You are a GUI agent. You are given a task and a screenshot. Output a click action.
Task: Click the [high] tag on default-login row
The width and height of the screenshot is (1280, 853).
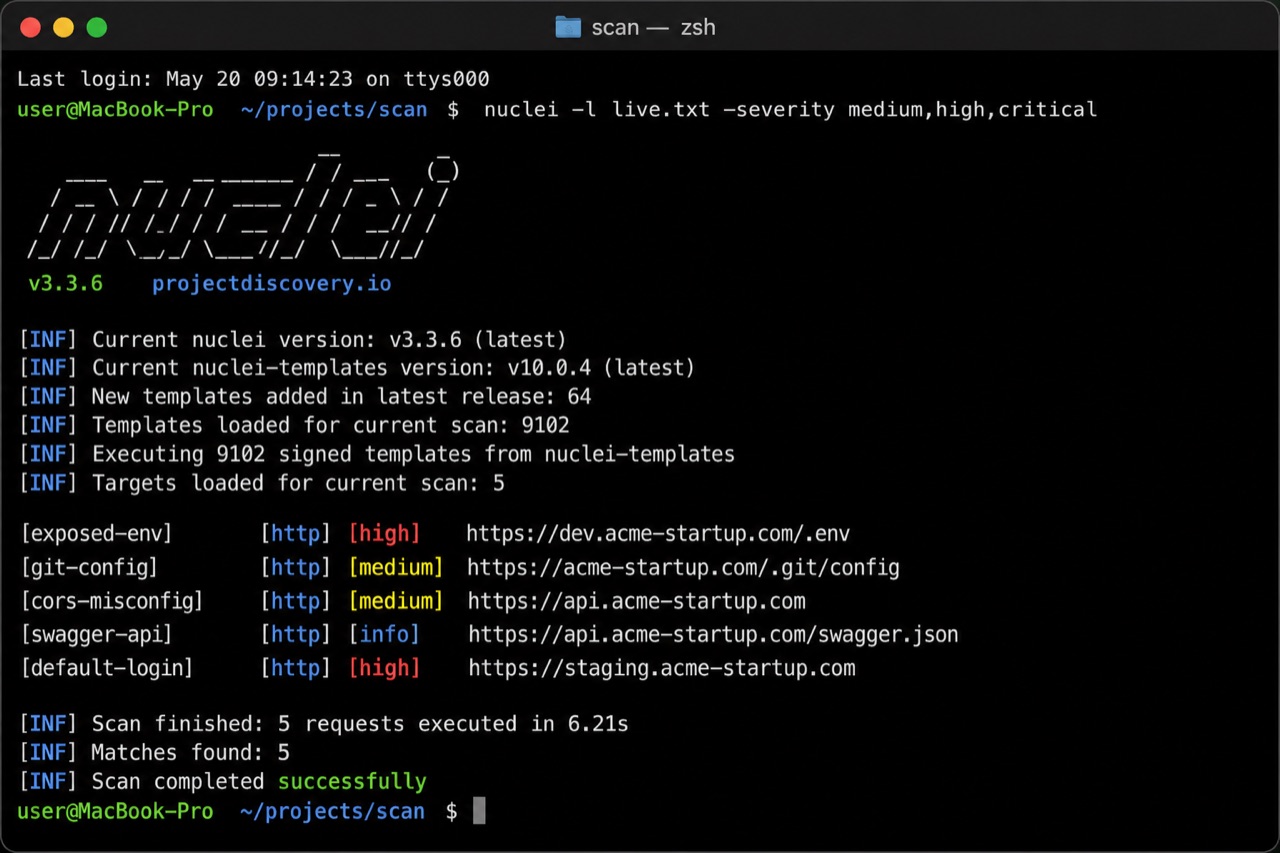point(384,668)
